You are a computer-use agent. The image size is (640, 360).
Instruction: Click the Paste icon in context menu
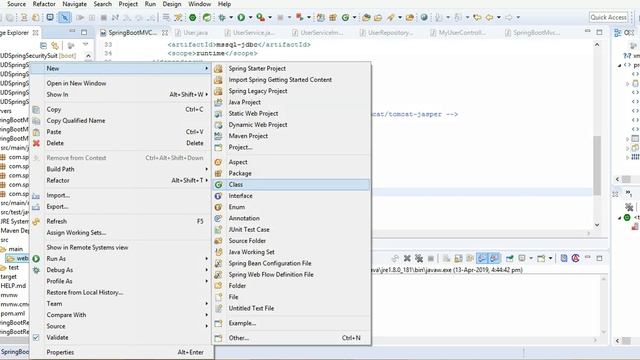click(36, 132)
